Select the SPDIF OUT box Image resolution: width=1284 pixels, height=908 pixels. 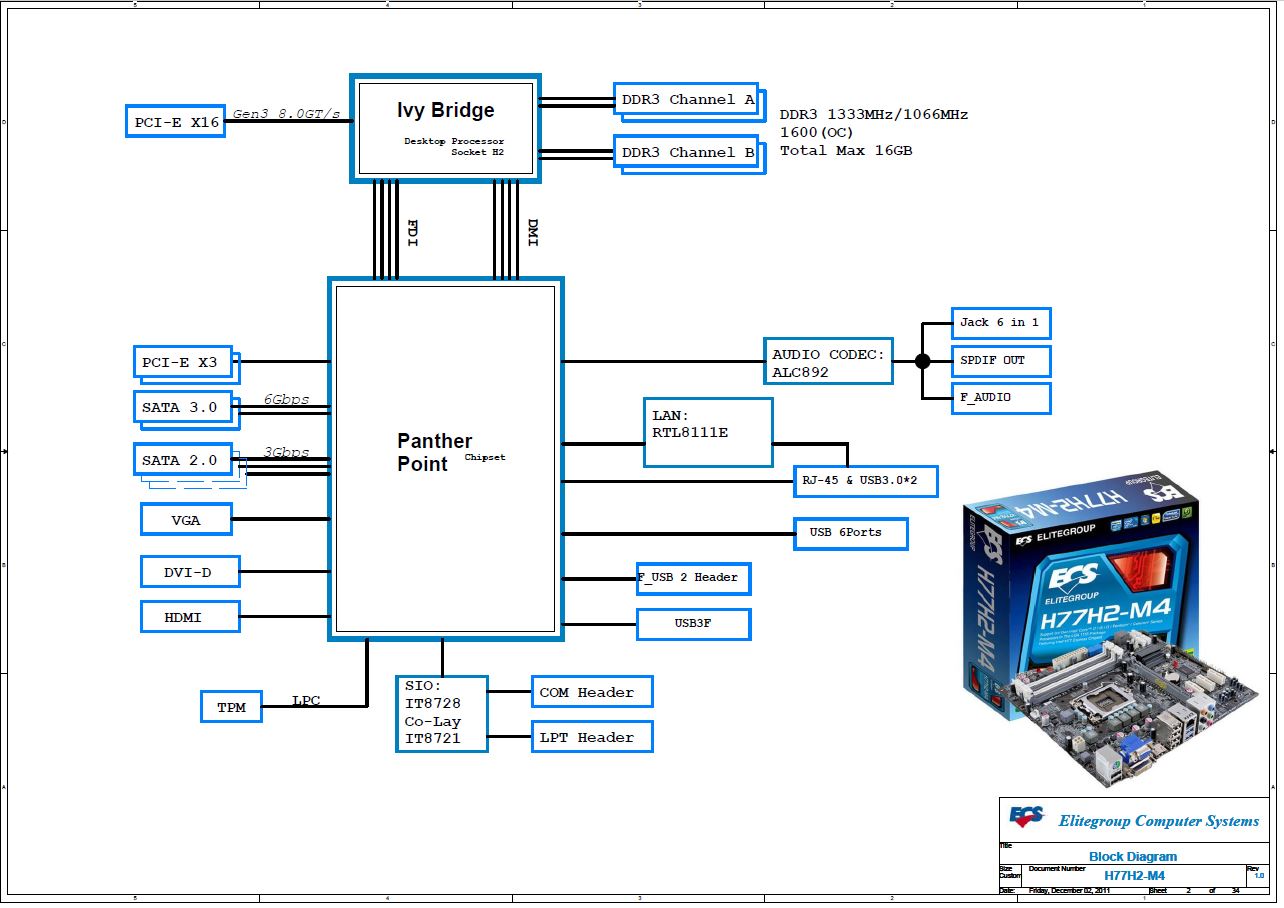1000,360
